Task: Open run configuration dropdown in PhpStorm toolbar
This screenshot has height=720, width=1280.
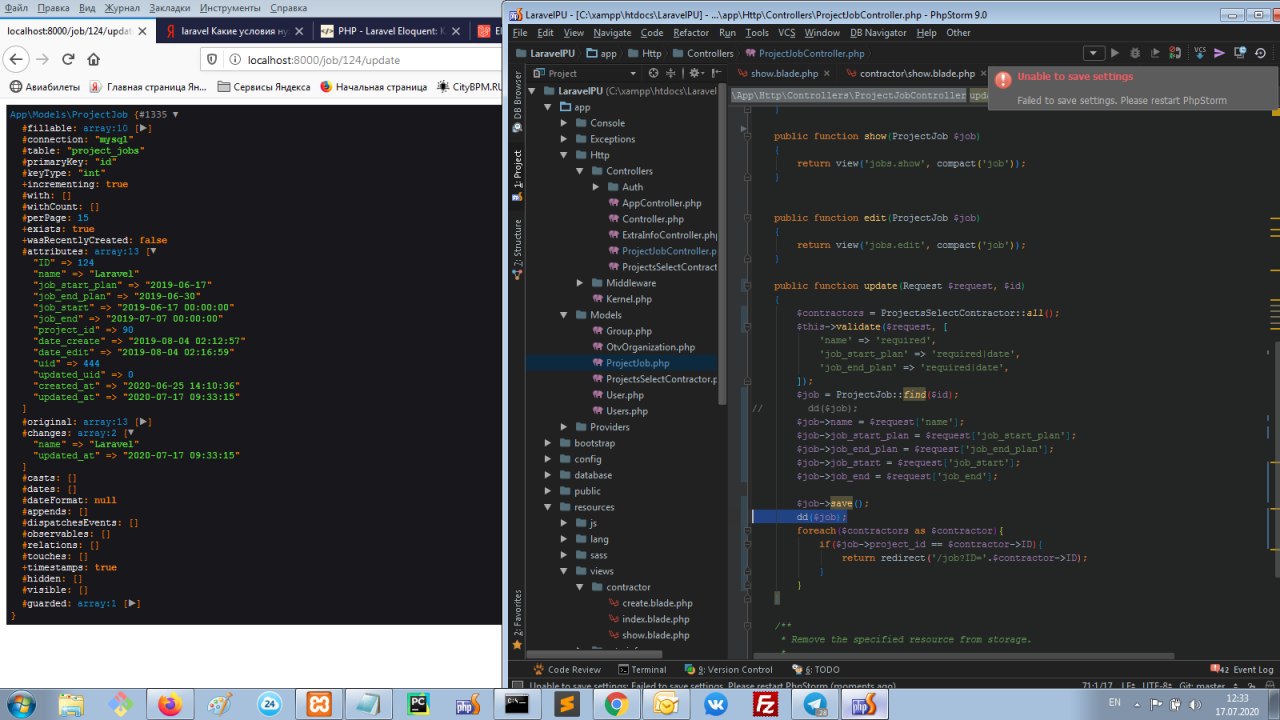Action: coord(1094,53)
